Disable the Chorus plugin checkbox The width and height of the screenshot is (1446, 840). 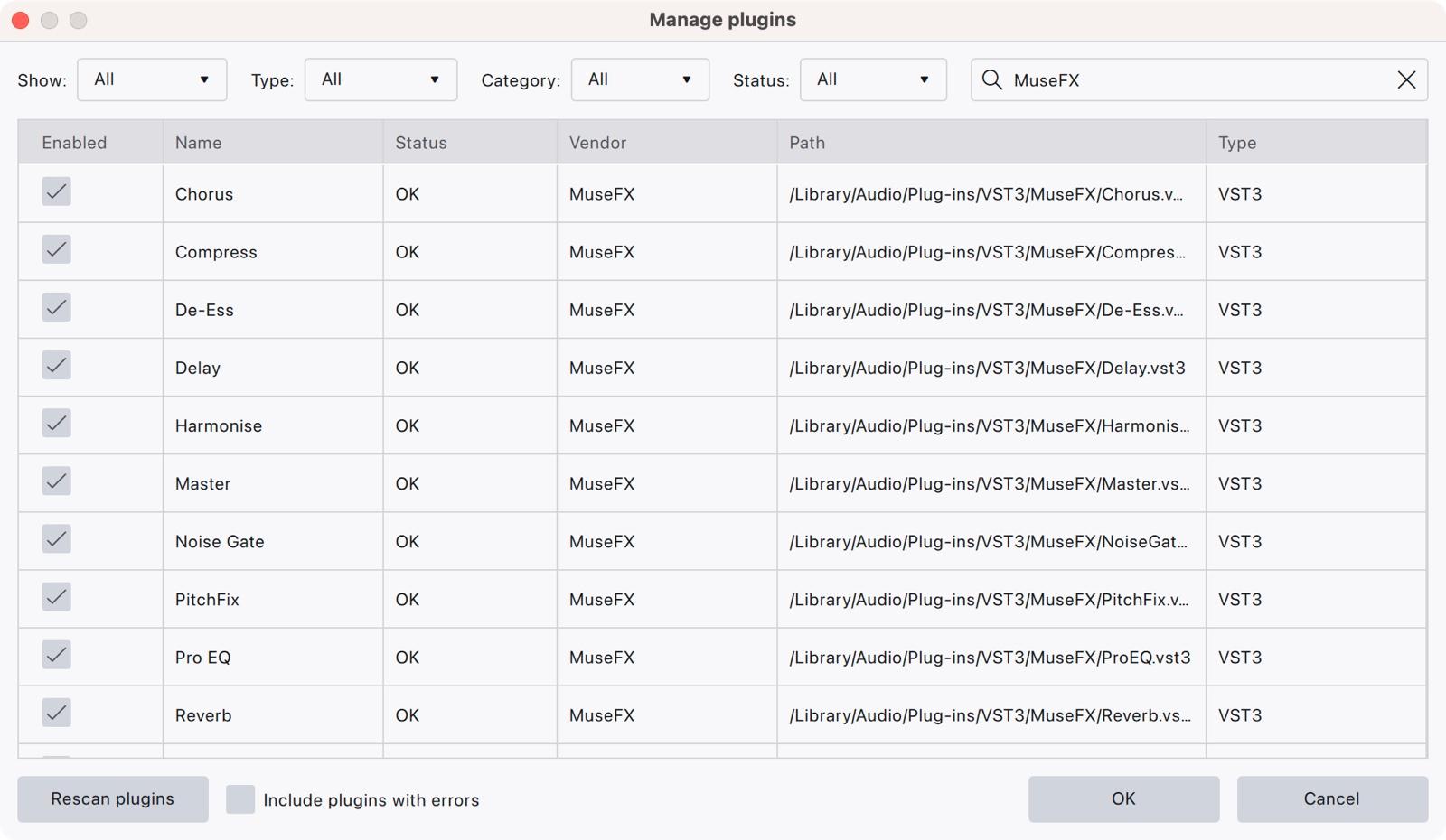56,191
